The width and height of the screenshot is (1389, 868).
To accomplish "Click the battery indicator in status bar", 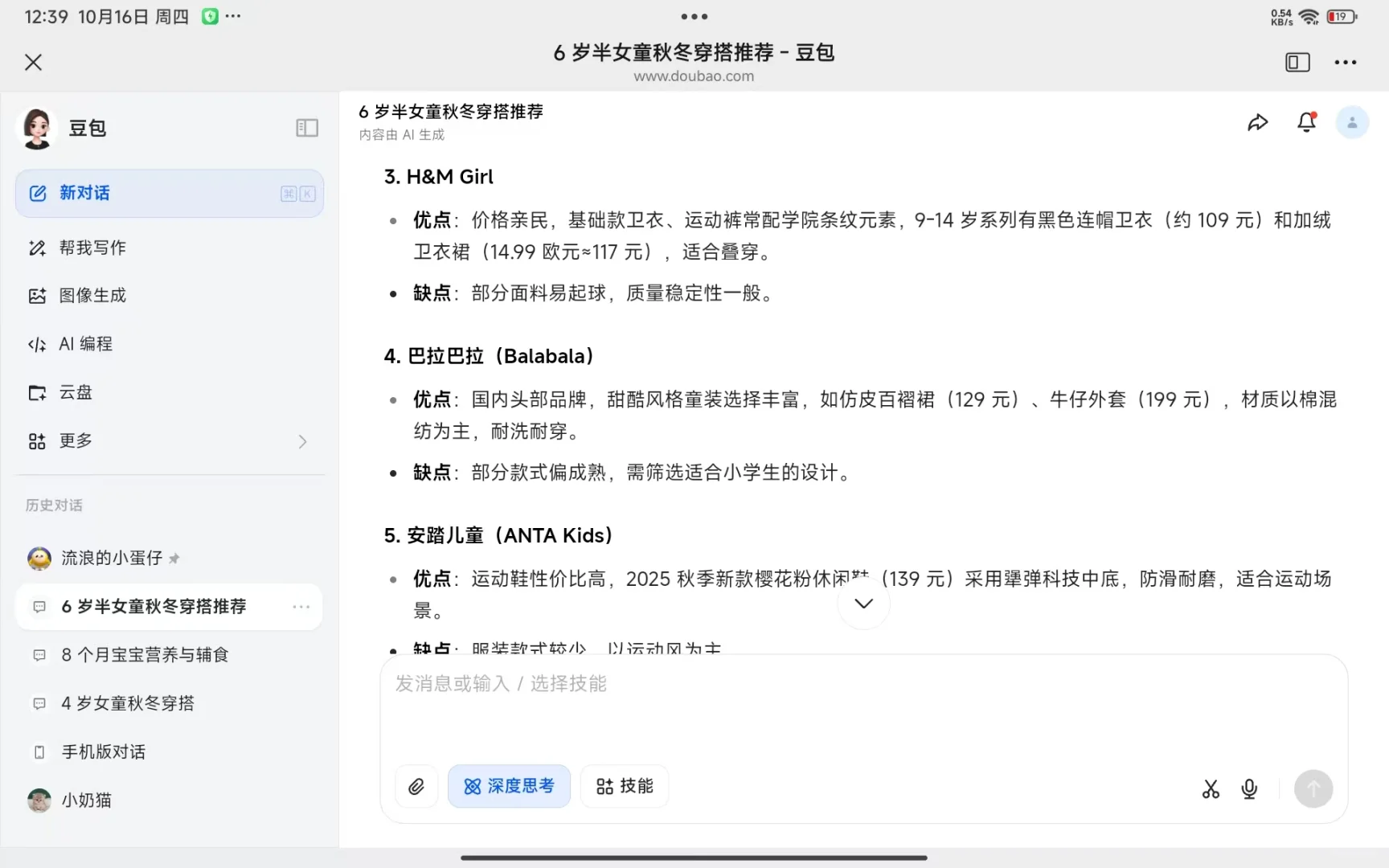I will point(1342,17).
